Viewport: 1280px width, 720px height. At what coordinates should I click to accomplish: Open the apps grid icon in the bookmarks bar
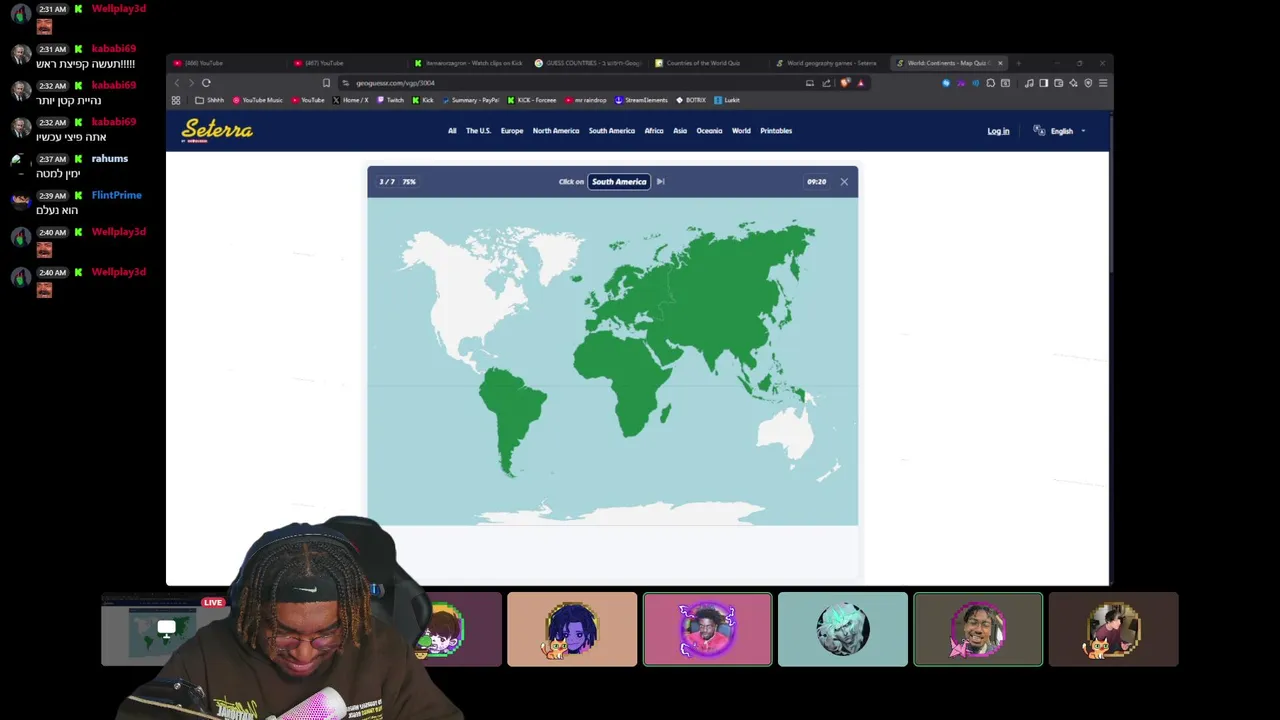click(x=176, y=100)
